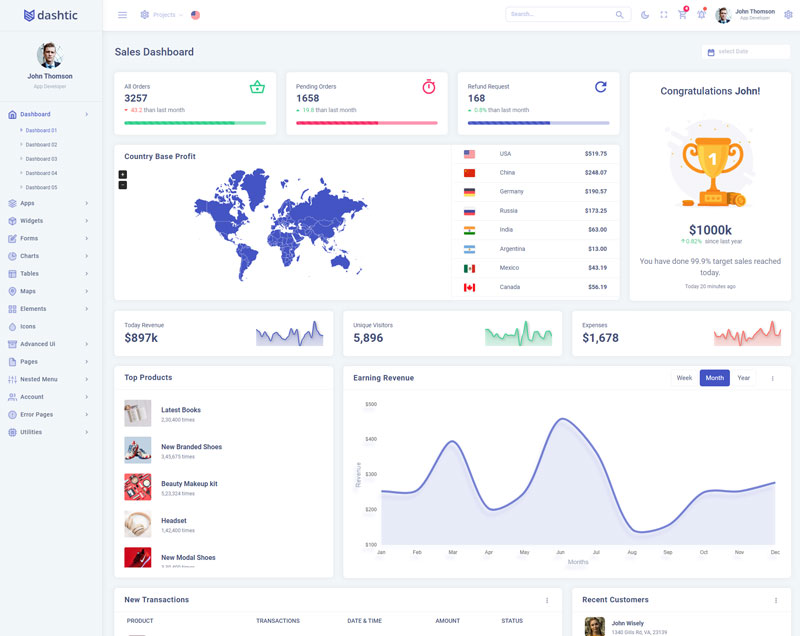Open the shopping cart icon
The height and width of the screenshot is (636, 800).
(x=682, y=15)
